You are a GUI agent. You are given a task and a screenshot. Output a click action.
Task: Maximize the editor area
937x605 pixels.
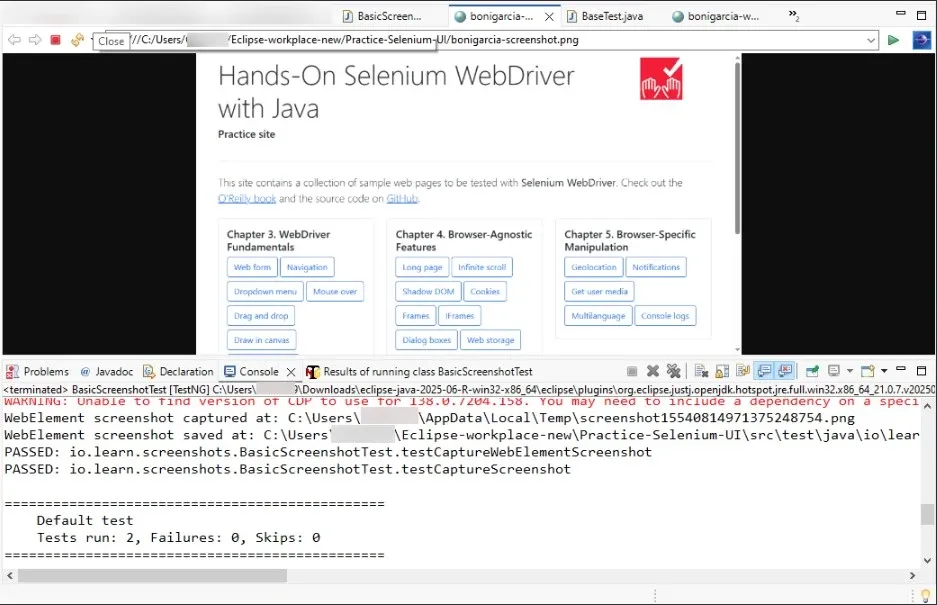coord(921,15)
